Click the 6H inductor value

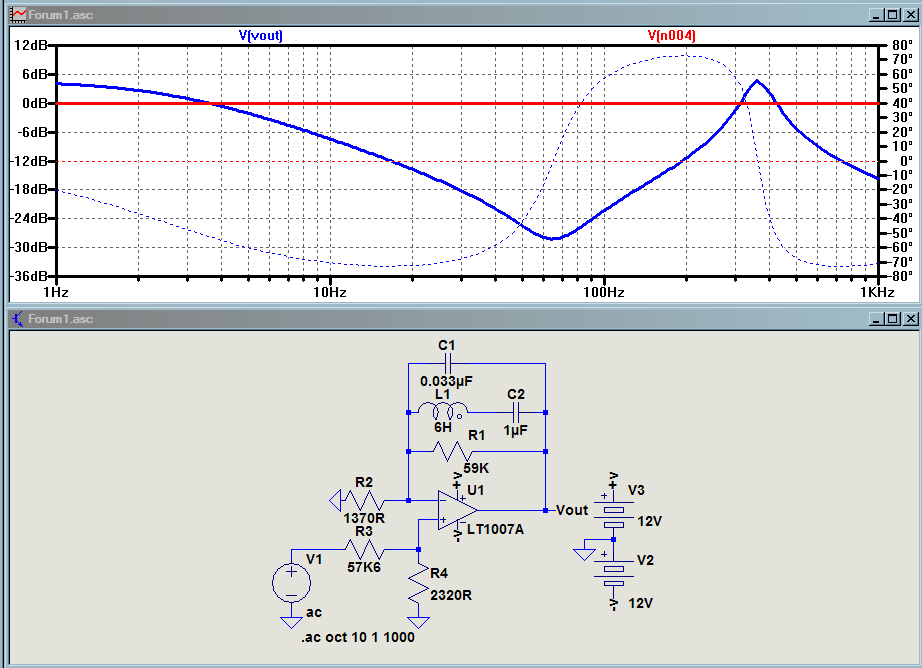443,427
